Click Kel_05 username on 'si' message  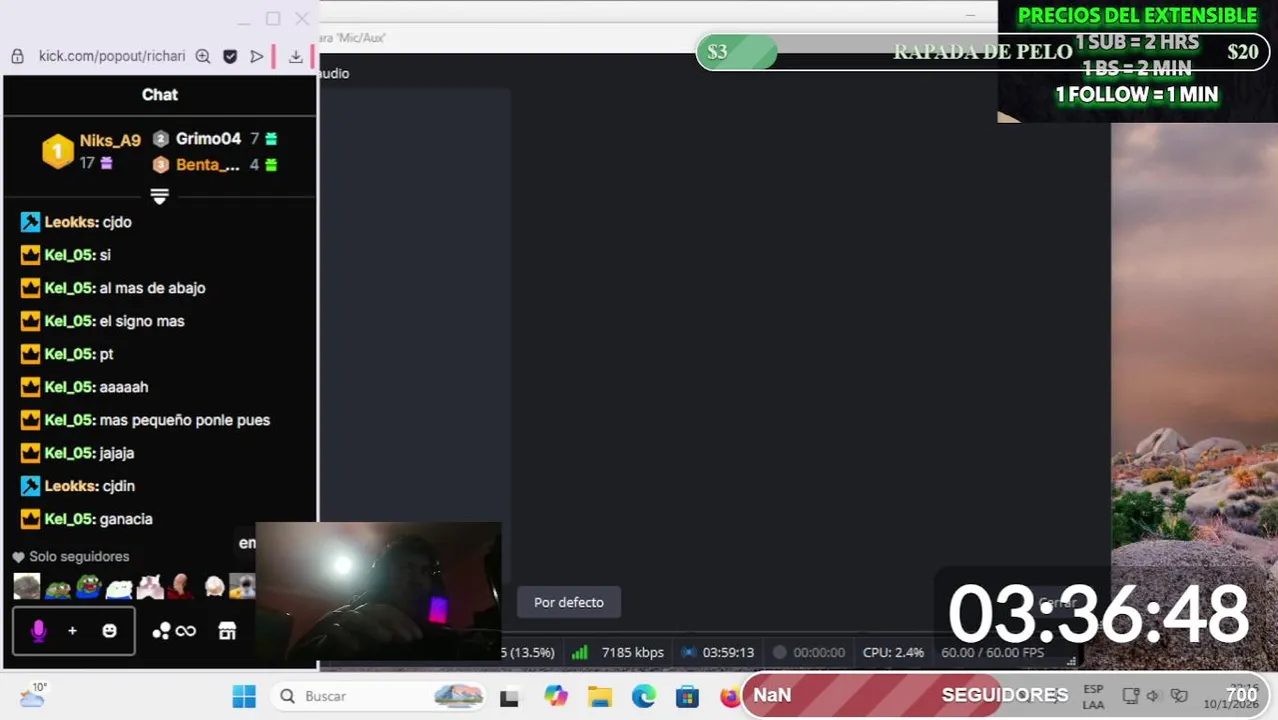pyautogui.click(x=70, y=255)
